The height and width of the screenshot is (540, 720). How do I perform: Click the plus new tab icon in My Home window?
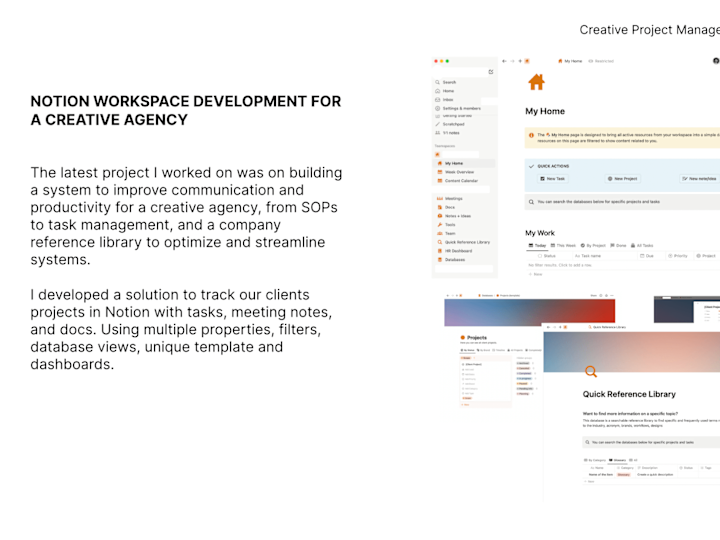coord(520,61)
